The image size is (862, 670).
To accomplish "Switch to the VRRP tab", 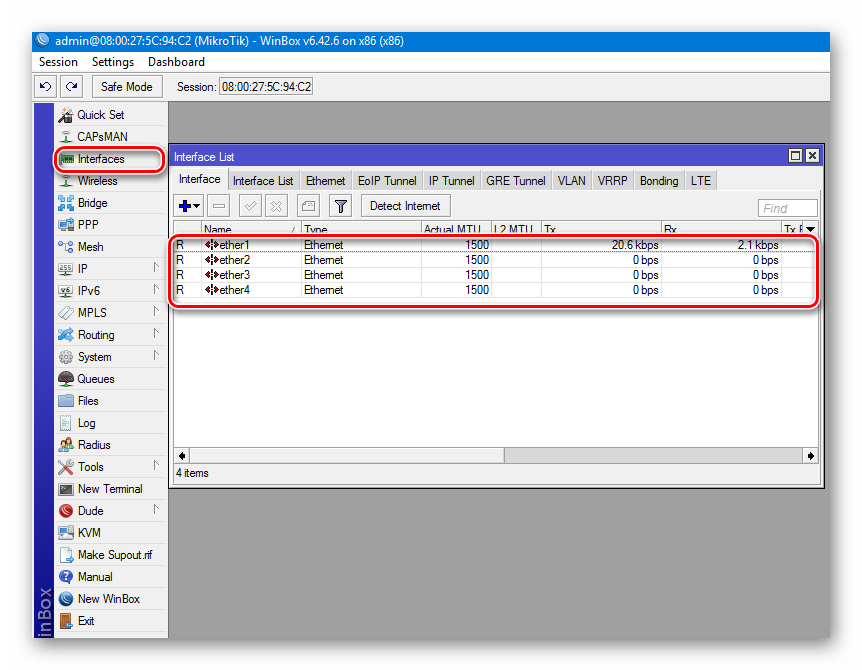I will click(612, 181).
